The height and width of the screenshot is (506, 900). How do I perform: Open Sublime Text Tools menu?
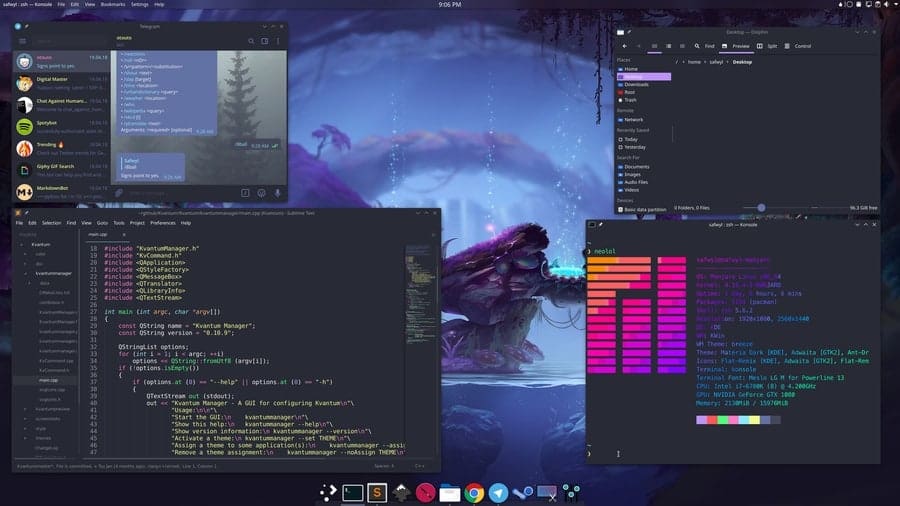coord(119,223)
